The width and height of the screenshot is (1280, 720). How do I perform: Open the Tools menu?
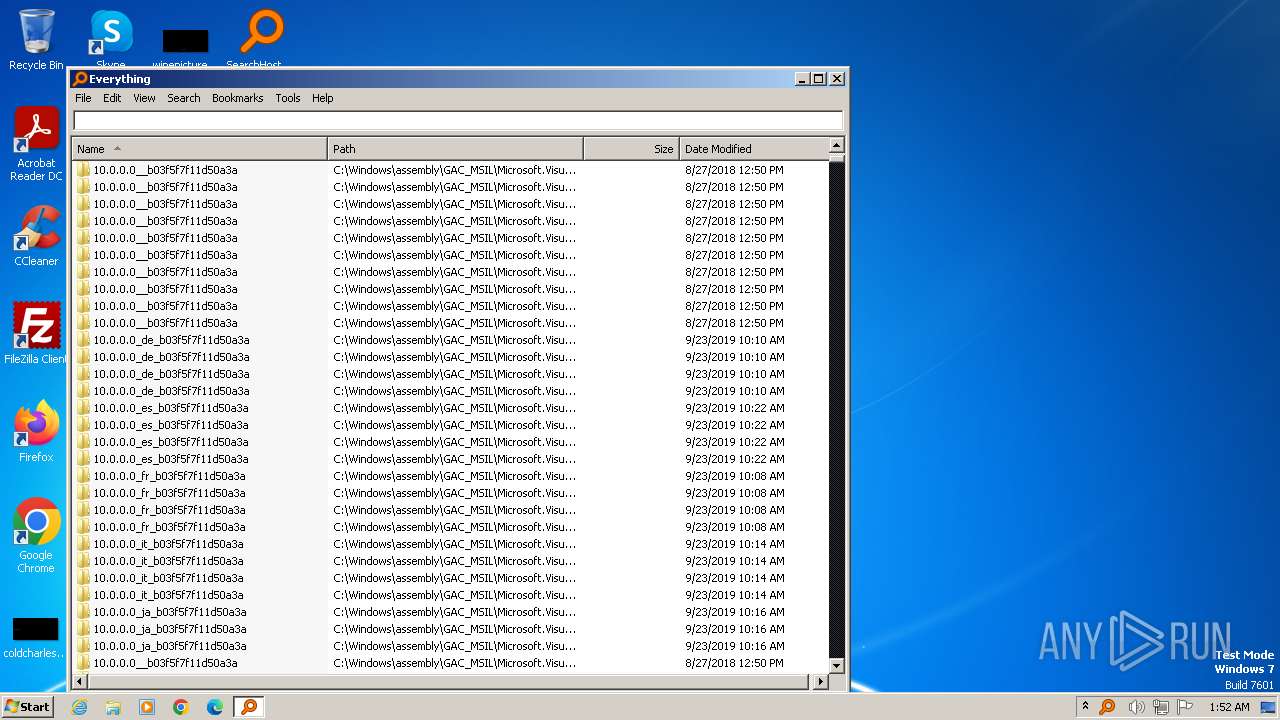(x=288, y=98)
